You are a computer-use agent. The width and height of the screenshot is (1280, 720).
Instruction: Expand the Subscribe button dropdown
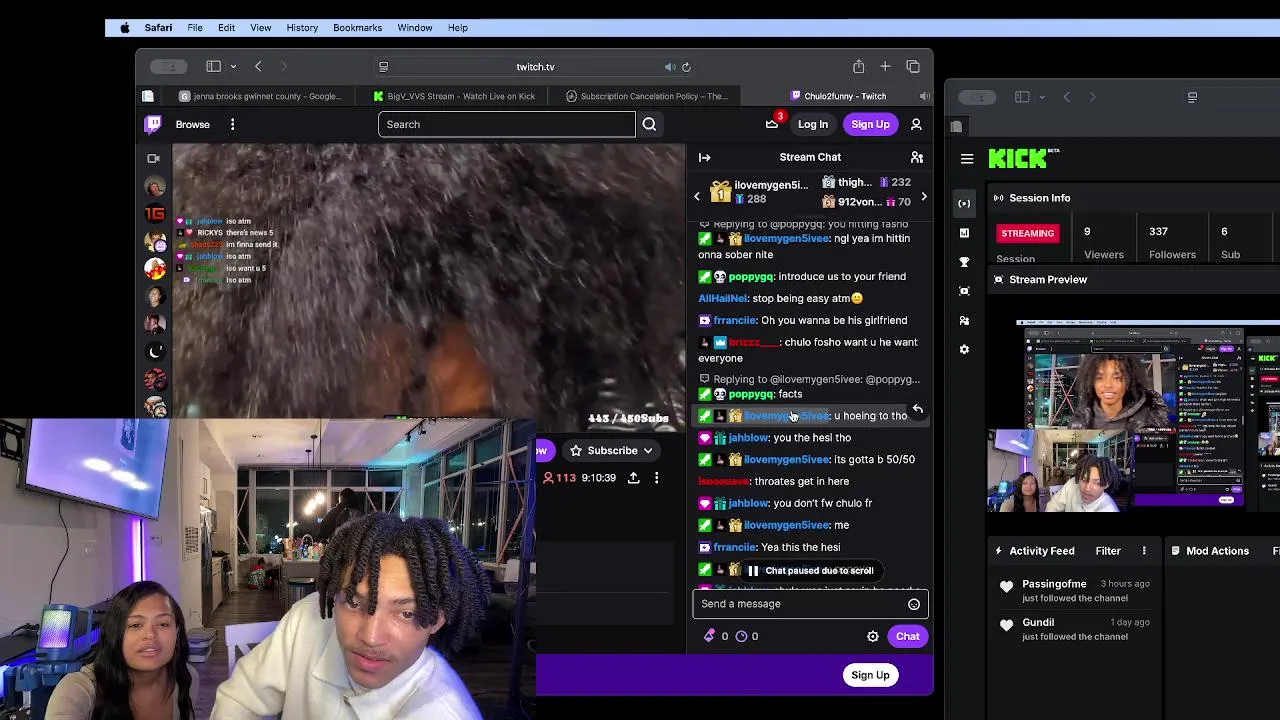648,451
